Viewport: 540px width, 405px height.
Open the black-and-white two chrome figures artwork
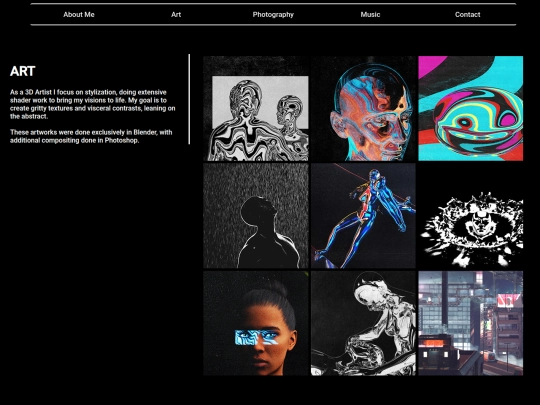[256, 108]
